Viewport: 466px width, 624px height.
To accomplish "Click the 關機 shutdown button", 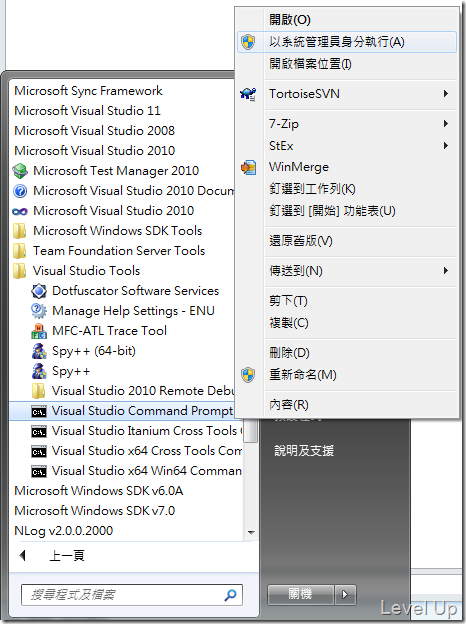I will click(x=300, y=595).
